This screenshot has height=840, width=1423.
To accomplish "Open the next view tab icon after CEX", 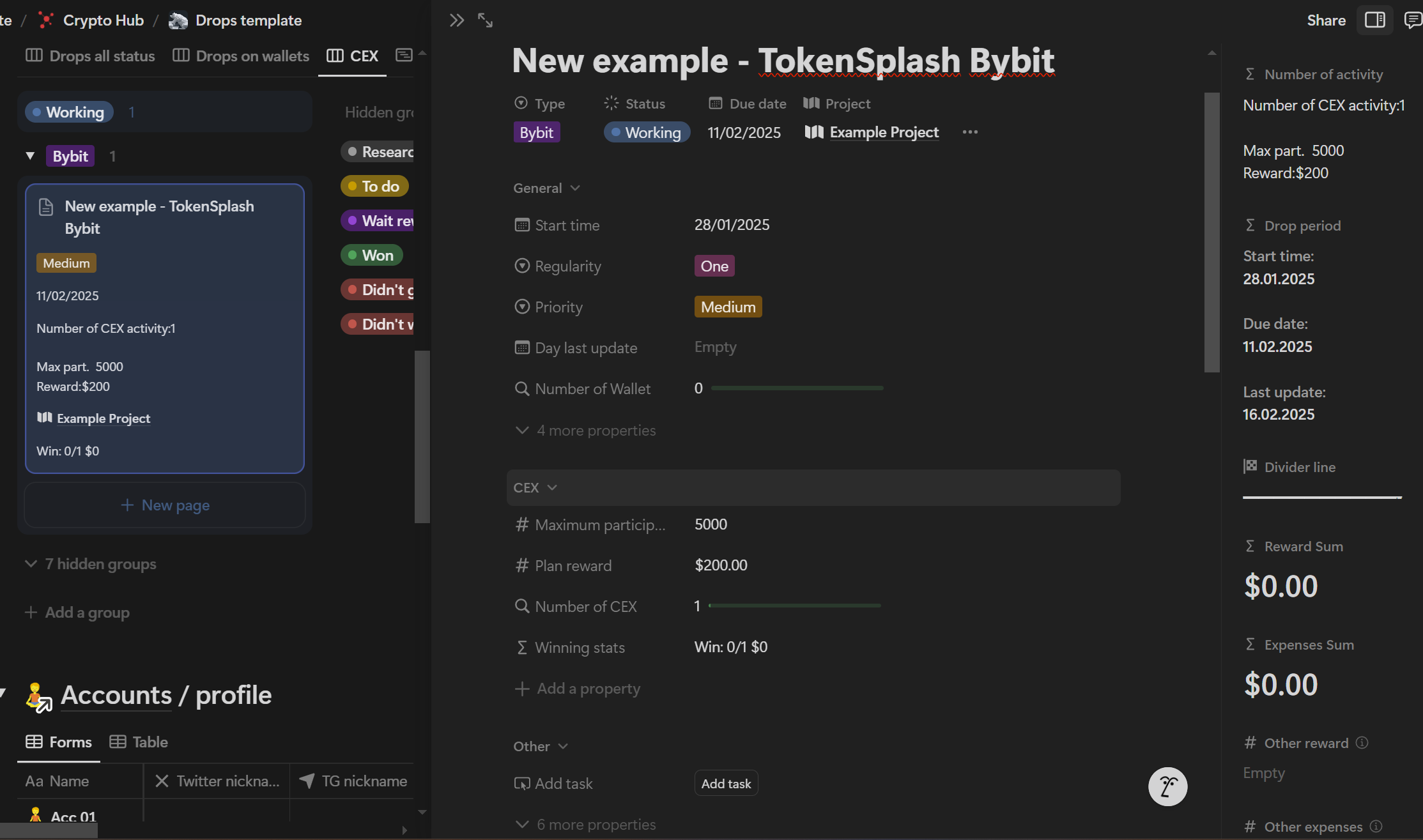I will (x=404, y=55).
